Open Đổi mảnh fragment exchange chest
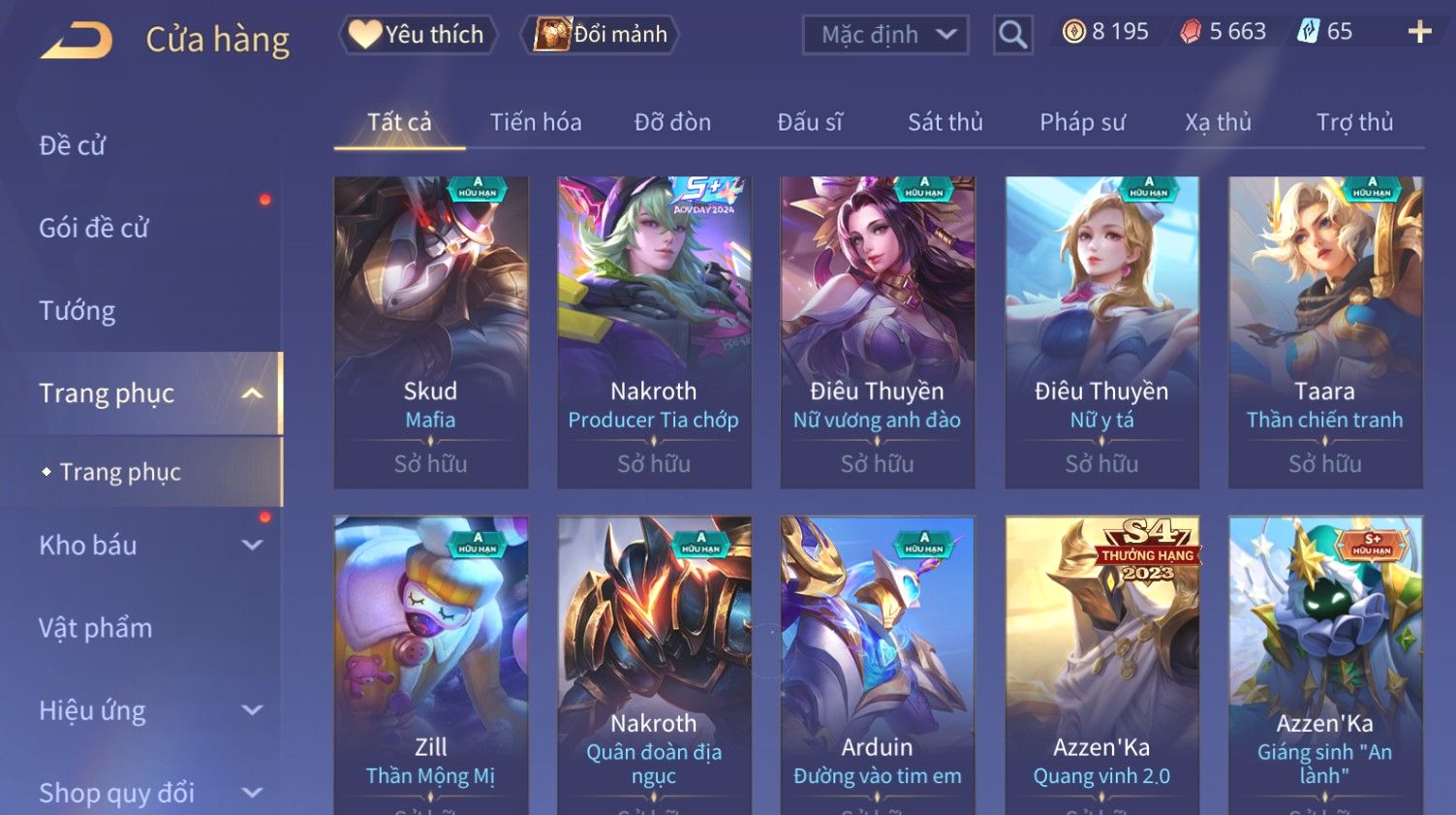The width and height of the screenshot is (1456, 815). pos(601,35)
